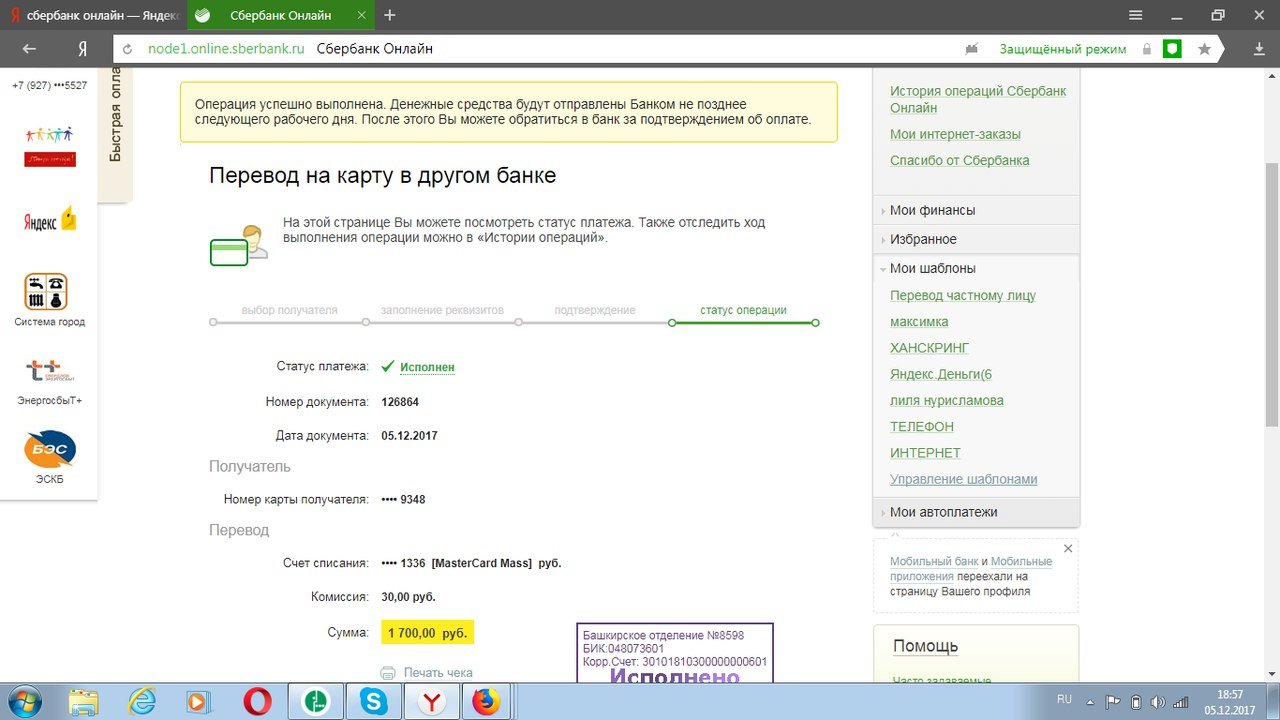Click the Yandex Browser taskbar button
The image size is (1280, 720).
tap(431, 702)
